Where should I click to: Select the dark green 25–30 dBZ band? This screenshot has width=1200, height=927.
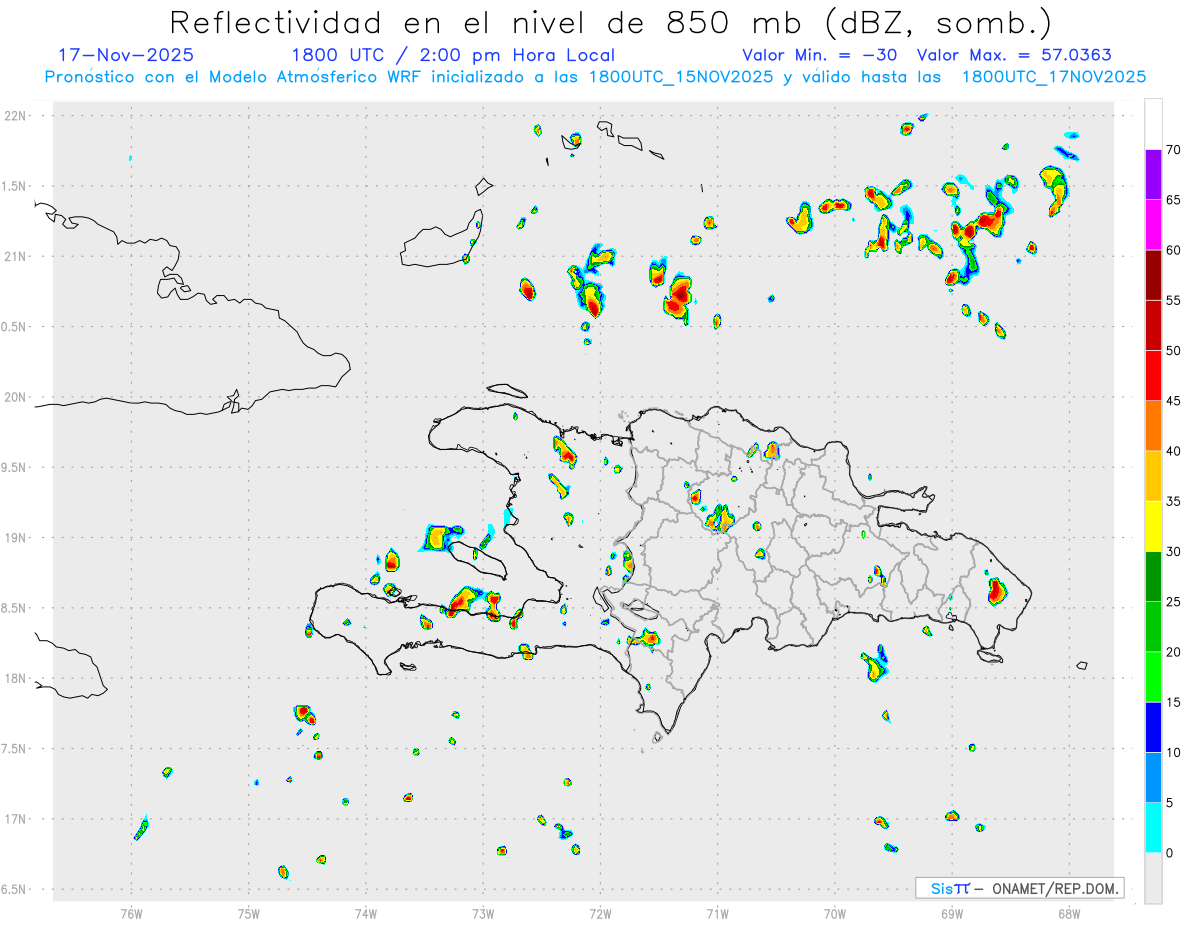pyautogui.click(x=1153, y=577)
